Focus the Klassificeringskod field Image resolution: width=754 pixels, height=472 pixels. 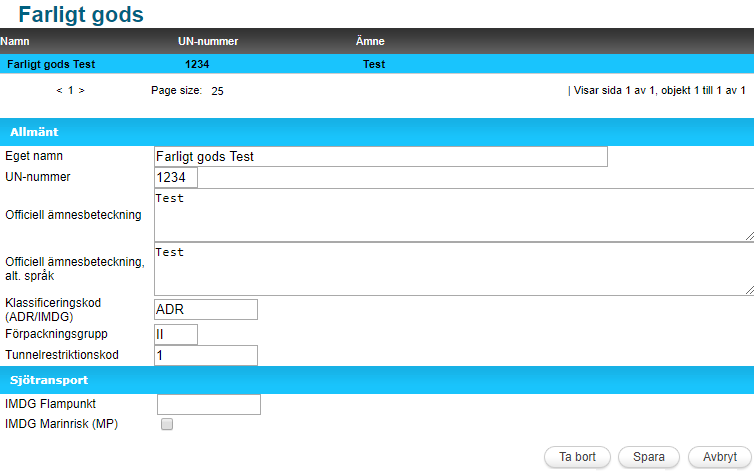coord(206,309)
